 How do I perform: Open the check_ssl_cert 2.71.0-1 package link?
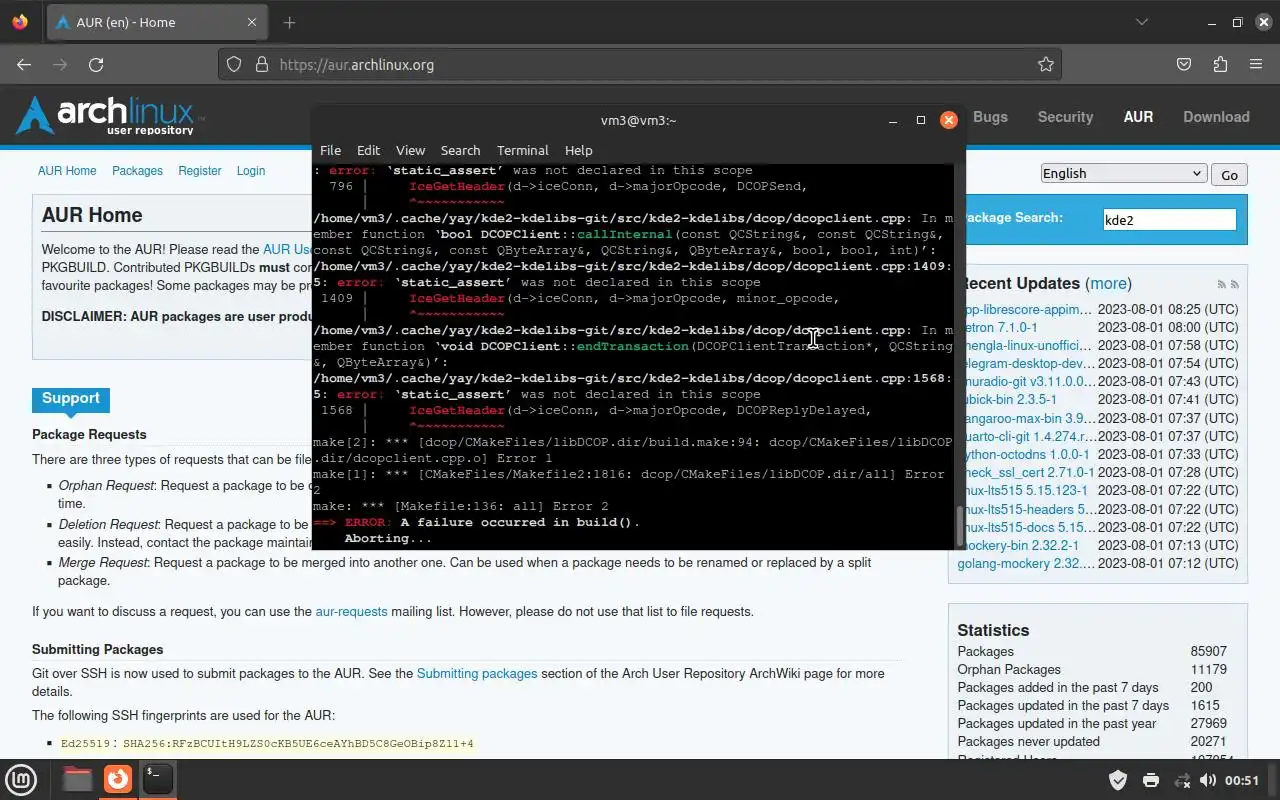point(1029,472)
